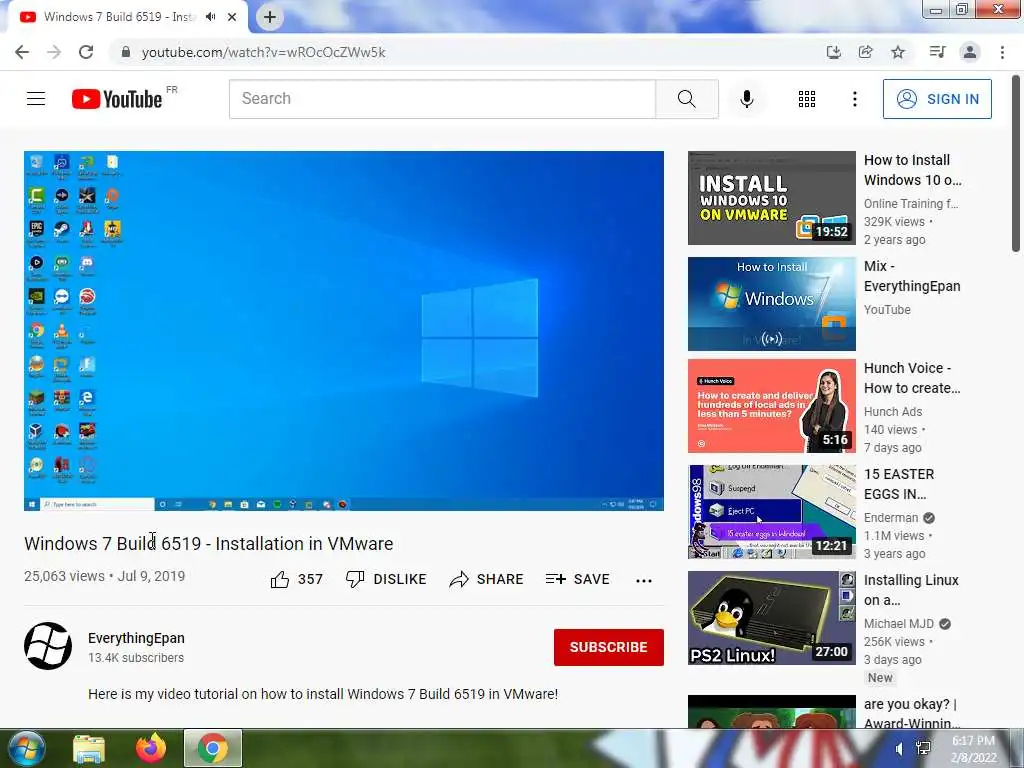This screenshot has width=1024, height=768.
Task: Click the magnifier search button
Action: click(686, 99)
